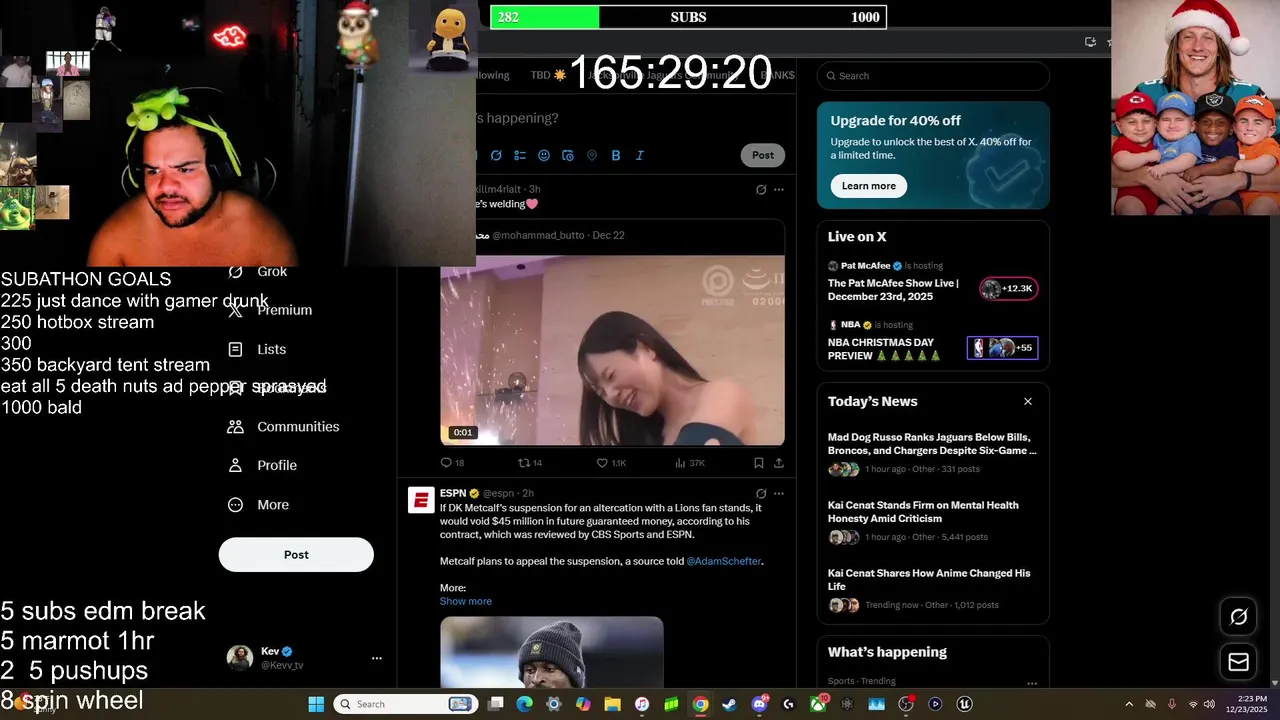Open the emoji picker in composer
The height and width of the screenshot is (720, 1280).
(544, 155)
